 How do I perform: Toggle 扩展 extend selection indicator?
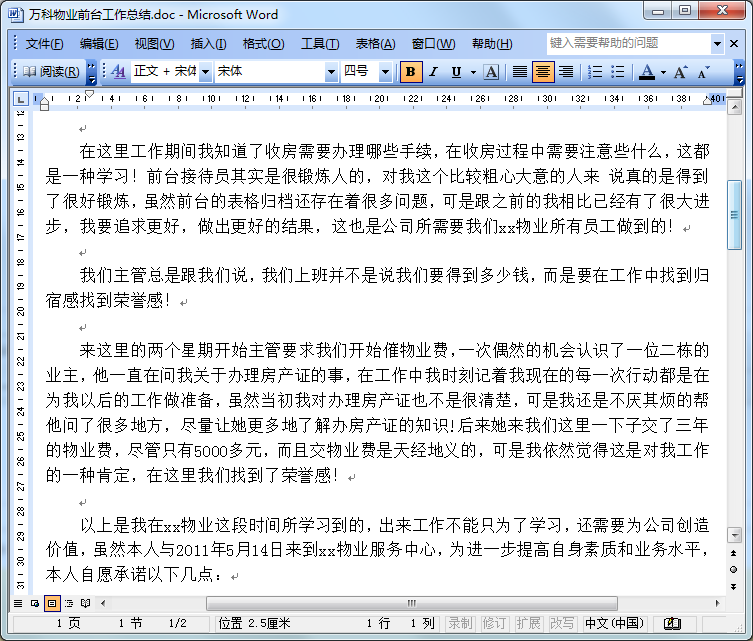pyautogui.click(x=528, y=623)
